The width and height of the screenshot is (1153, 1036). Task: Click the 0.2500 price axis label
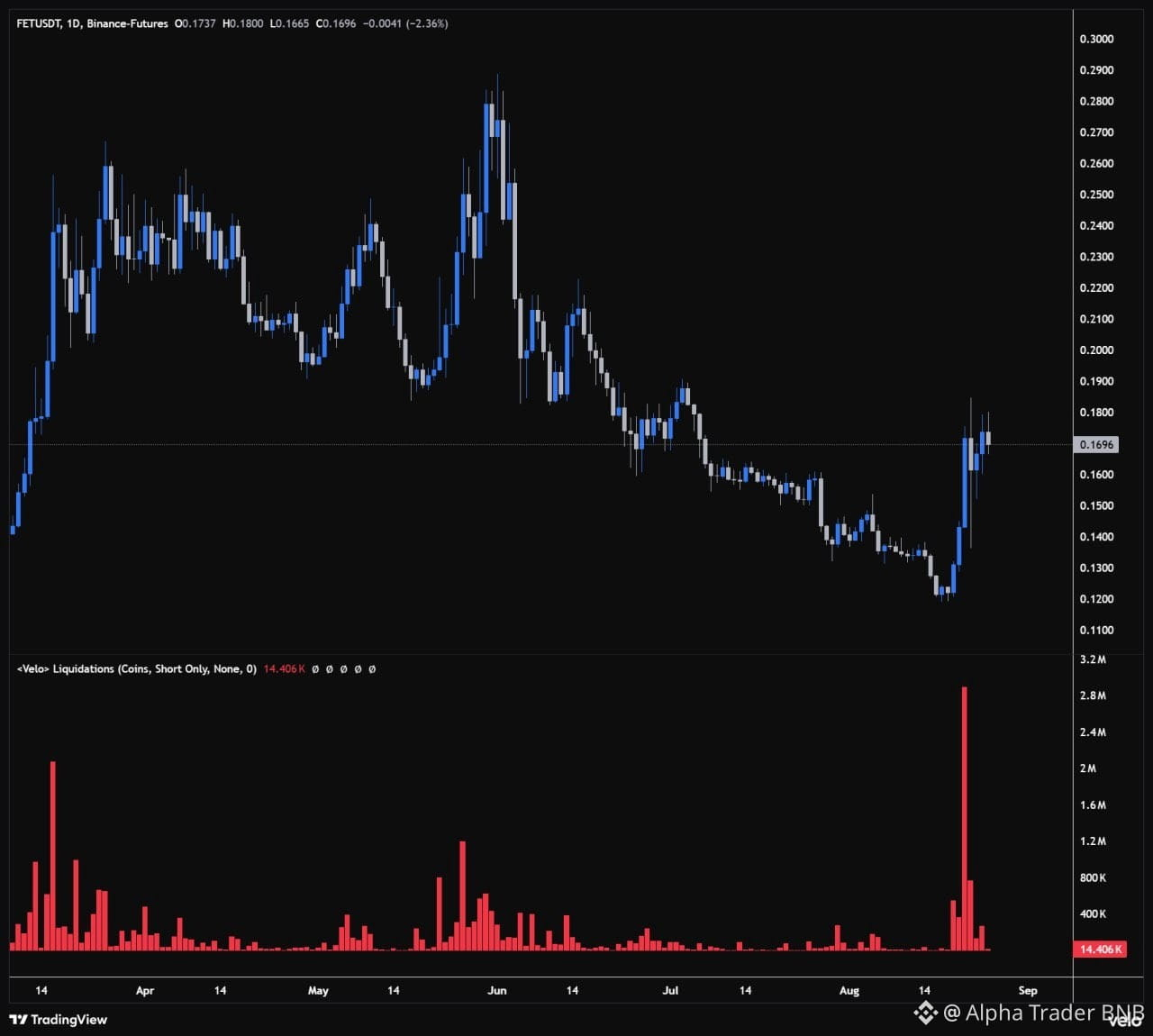coord(1096,195)
